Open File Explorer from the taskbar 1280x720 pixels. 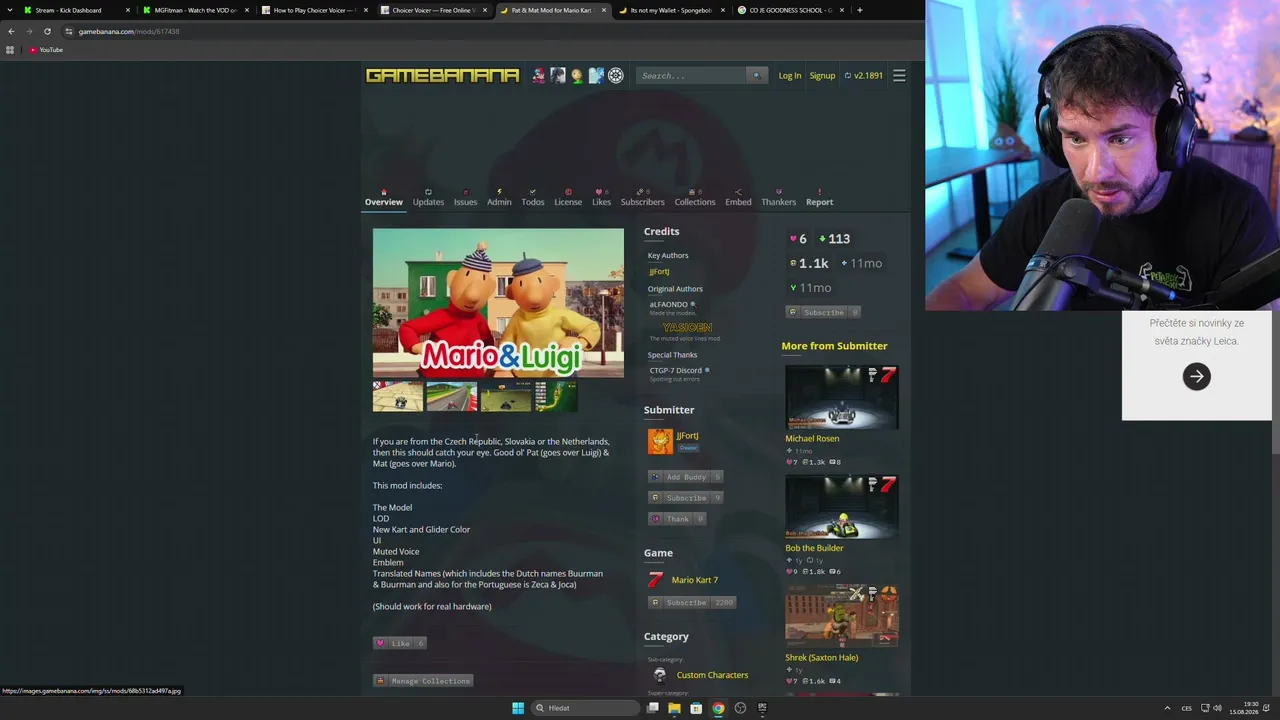point(674,708)
